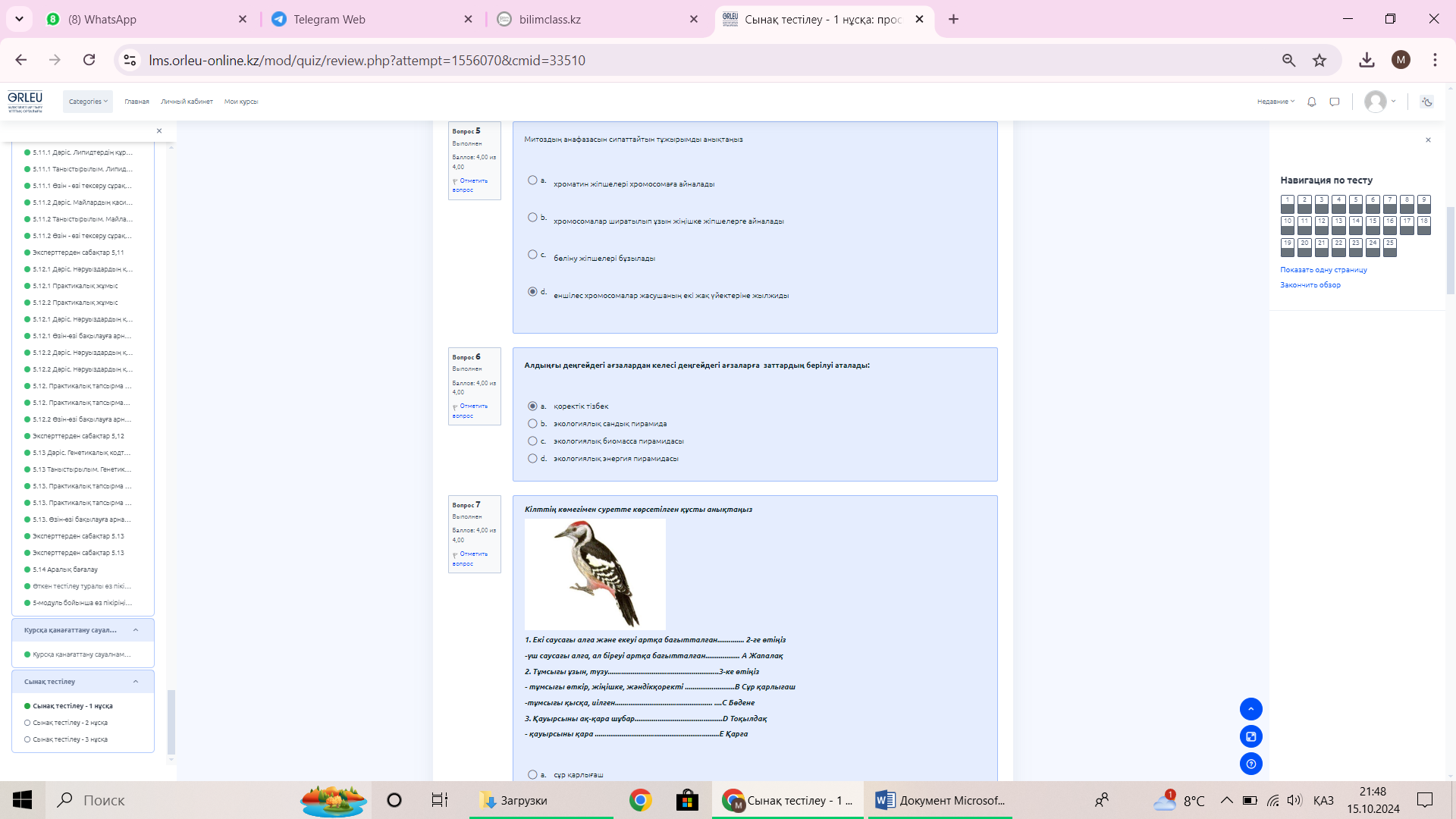The height and width of the screenshot is (819, 1456).
Task: Click the blue help question-mark button
Action: pyautogui.click(x=1250, y=764)
